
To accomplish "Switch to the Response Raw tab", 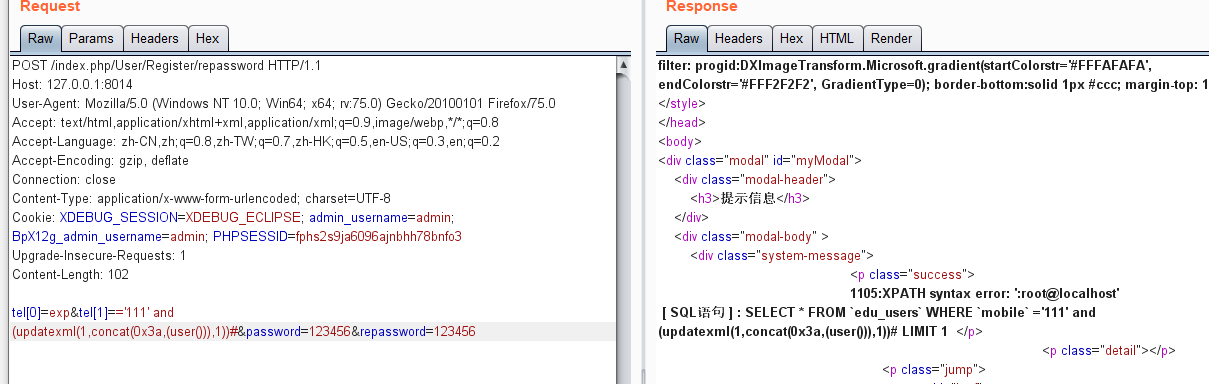I will click(x=687, y=39).
